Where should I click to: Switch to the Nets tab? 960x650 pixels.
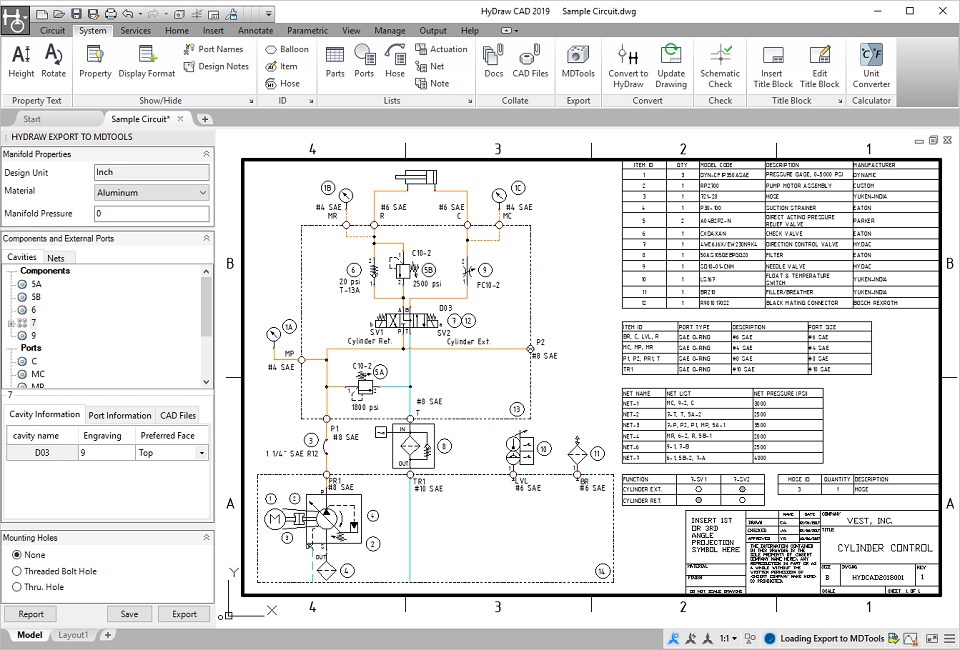pyautogui.click(x=57, y=258)
